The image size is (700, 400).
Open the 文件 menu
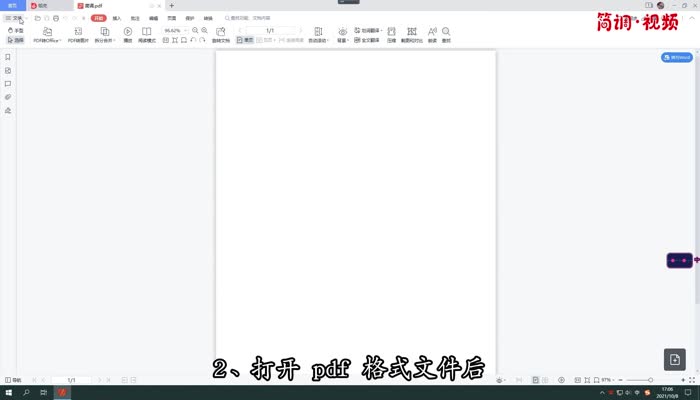[14, 18]
